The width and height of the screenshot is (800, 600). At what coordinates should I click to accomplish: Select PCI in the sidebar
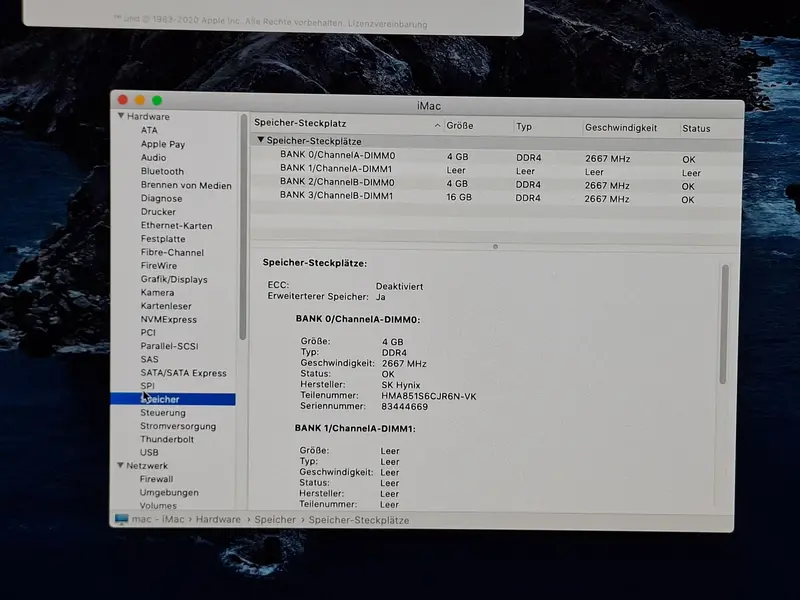pyautogui.click(x=148, y=332)
